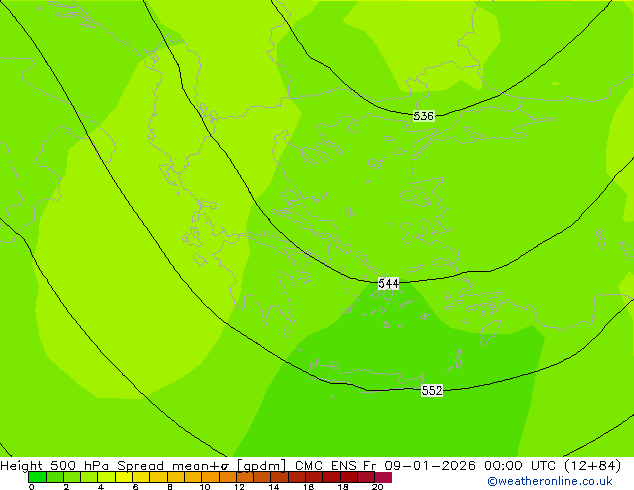
Task: Click the '00:00 UTC' time text
Action: click(x=522, y=465)
